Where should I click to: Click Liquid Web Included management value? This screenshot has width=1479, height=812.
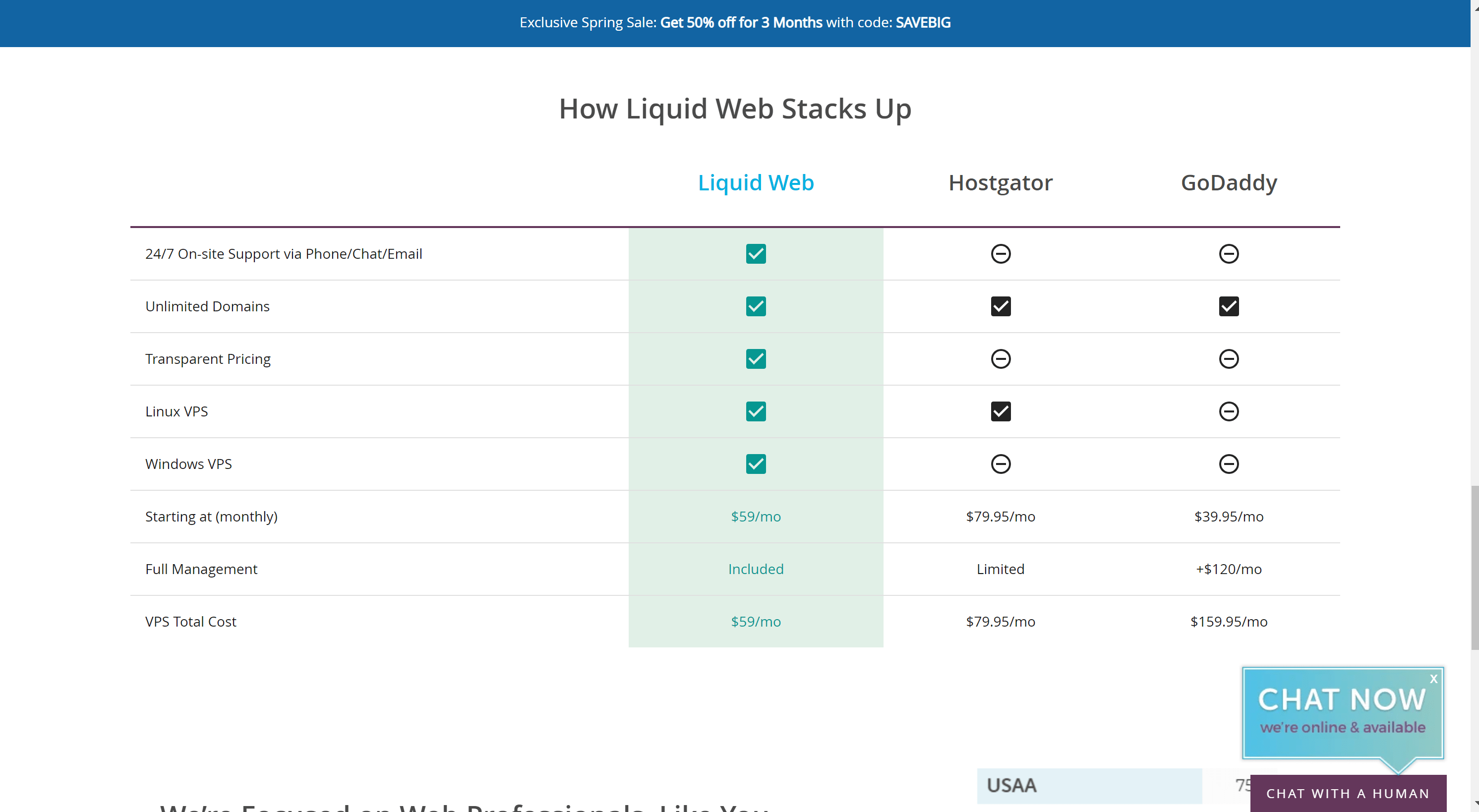click(756, 569)
